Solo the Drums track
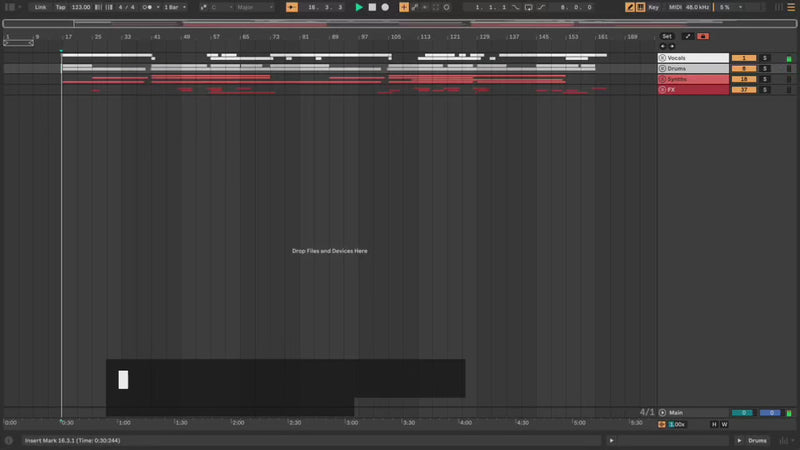The height and width of the screenshot is (450, 800). point(765,68)
